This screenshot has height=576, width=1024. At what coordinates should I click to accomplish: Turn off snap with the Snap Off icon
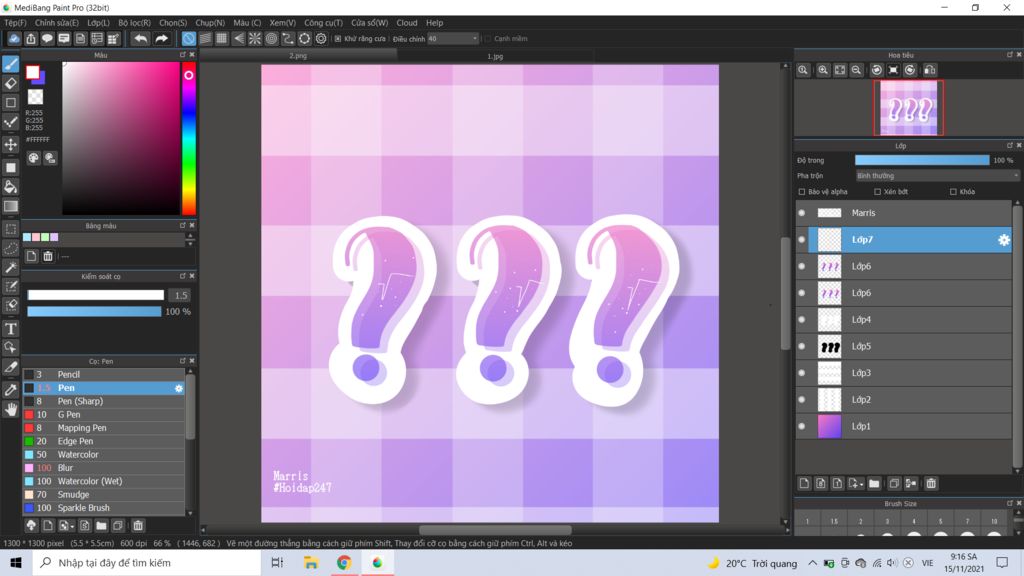point(188,39)
